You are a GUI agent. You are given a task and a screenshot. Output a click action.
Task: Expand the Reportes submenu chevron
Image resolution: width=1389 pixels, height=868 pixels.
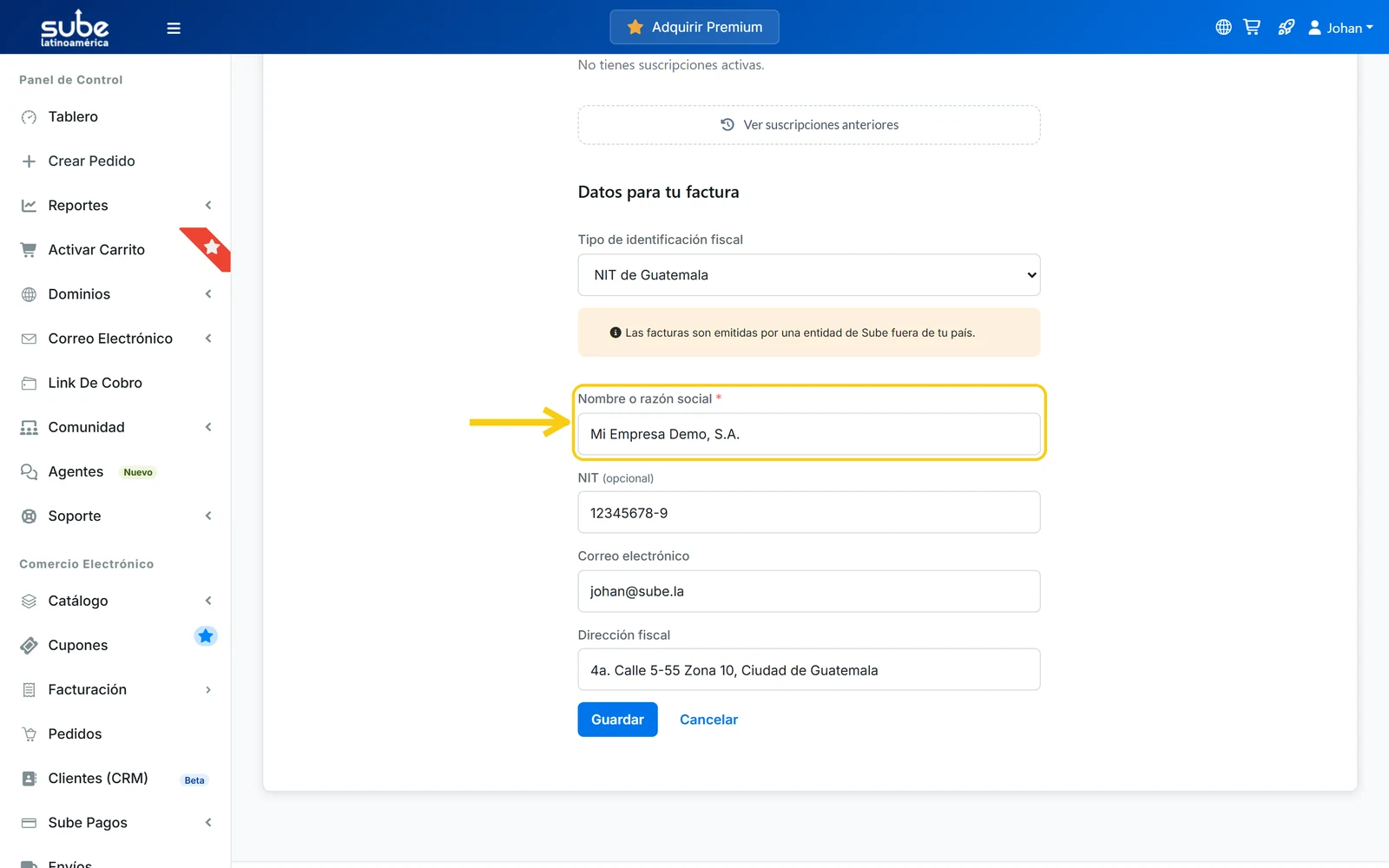pos(208,206)
